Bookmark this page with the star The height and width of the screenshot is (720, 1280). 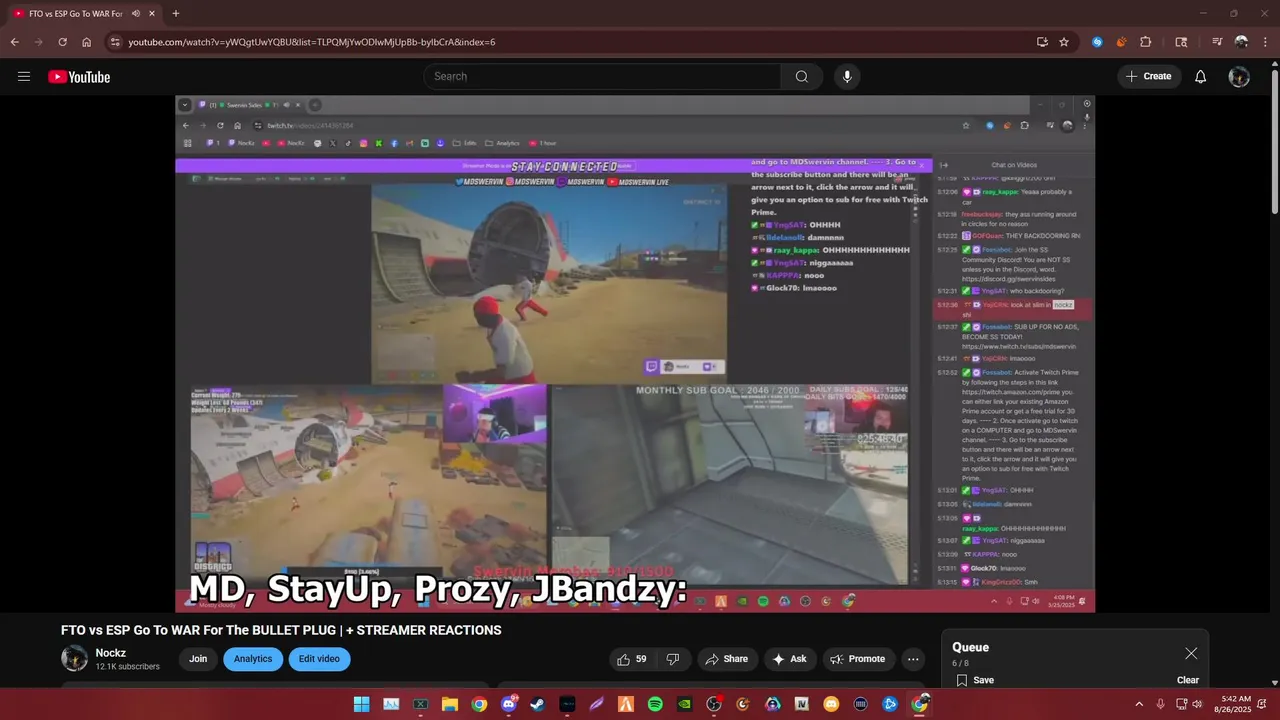(1064, 42)
